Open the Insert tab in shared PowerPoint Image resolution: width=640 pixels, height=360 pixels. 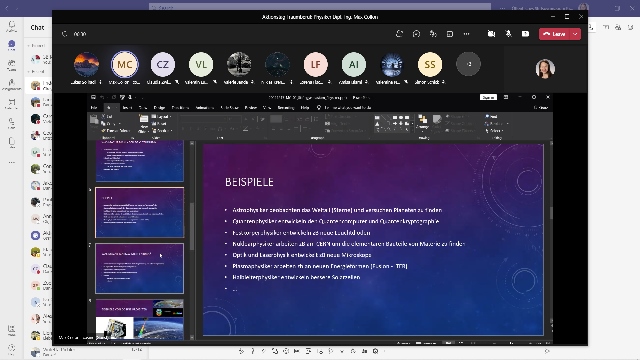(127, 108)
